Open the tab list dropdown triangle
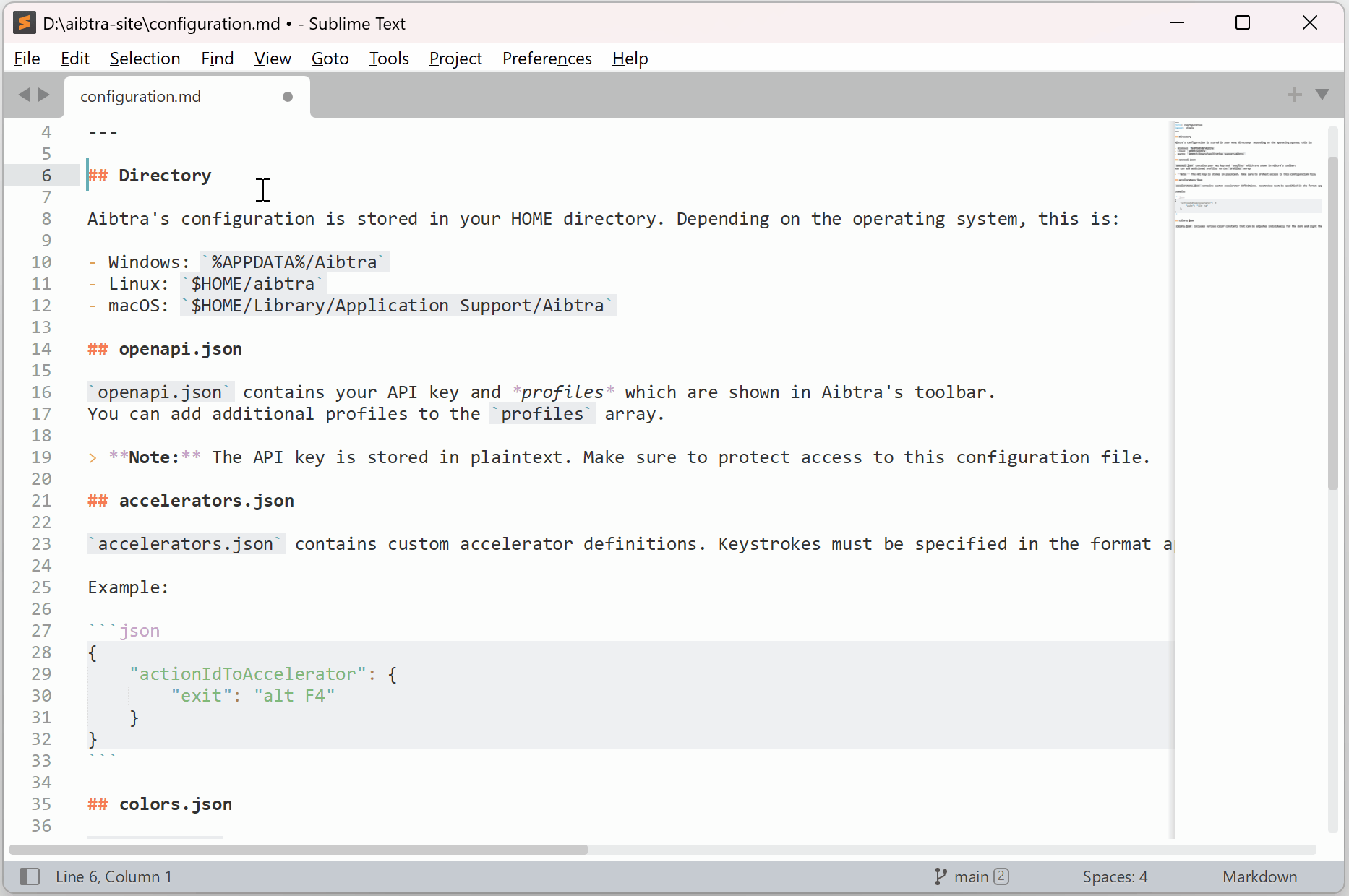Viewport: 1349px width, 896px height. coord(1322,95)
